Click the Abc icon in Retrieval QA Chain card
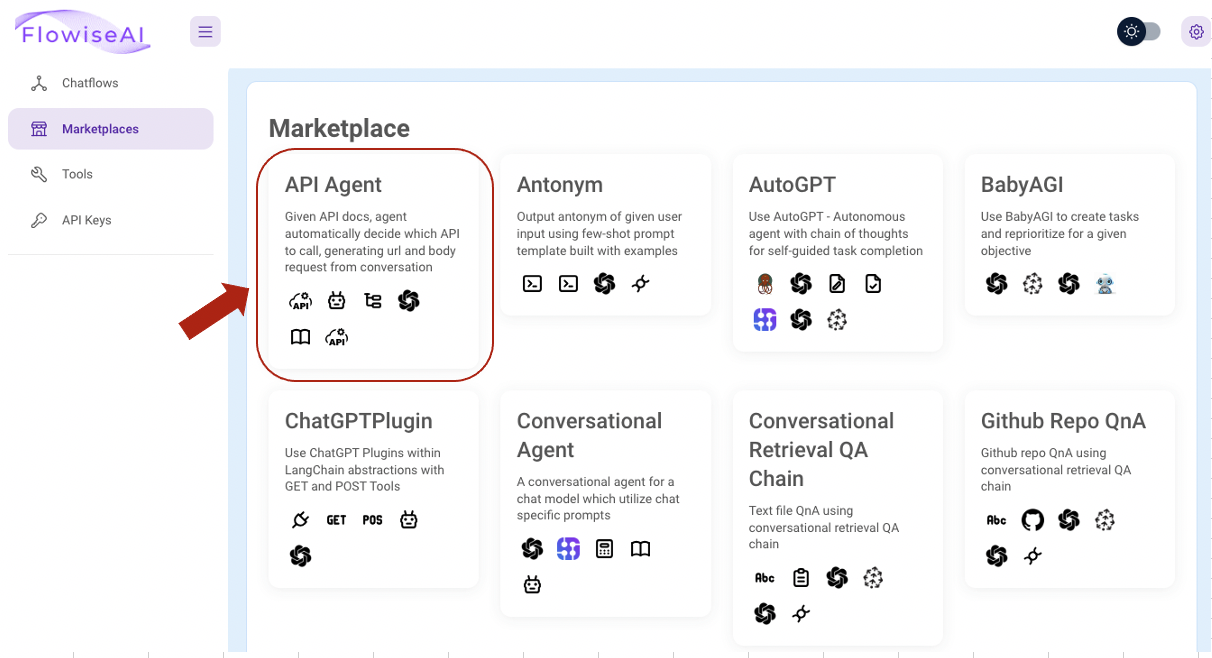This screenshot has height=658, width=1212. point(765,577)
